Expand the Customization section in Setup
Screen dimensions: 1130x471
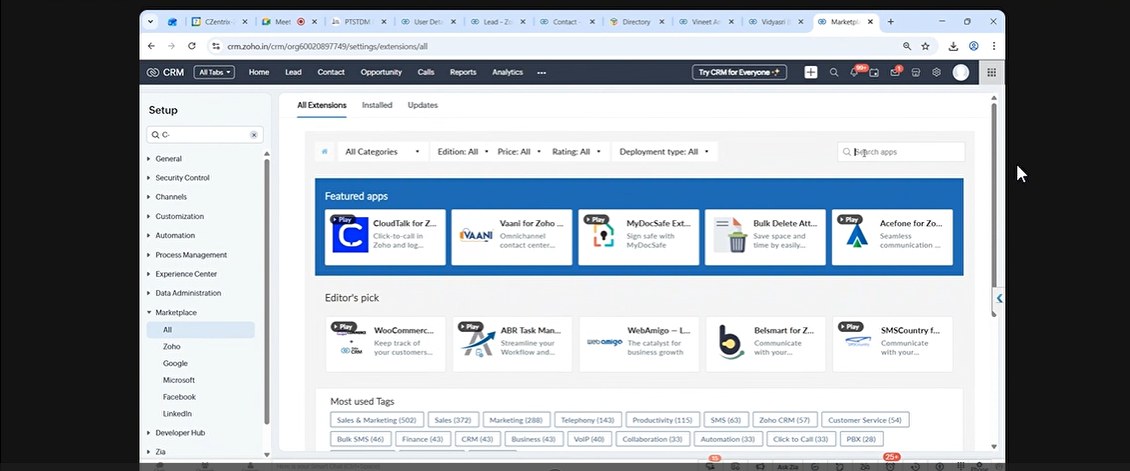tap(179, 216)
